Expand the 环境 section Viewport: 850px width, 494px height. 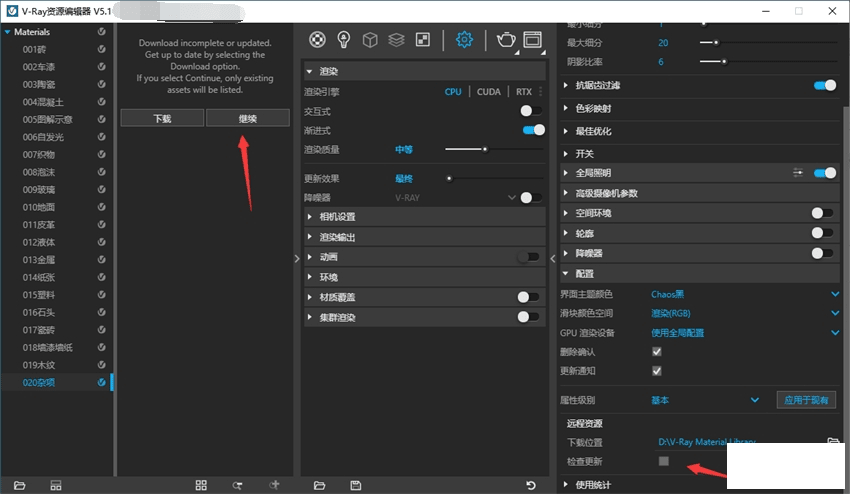click(x=424, y=277)
